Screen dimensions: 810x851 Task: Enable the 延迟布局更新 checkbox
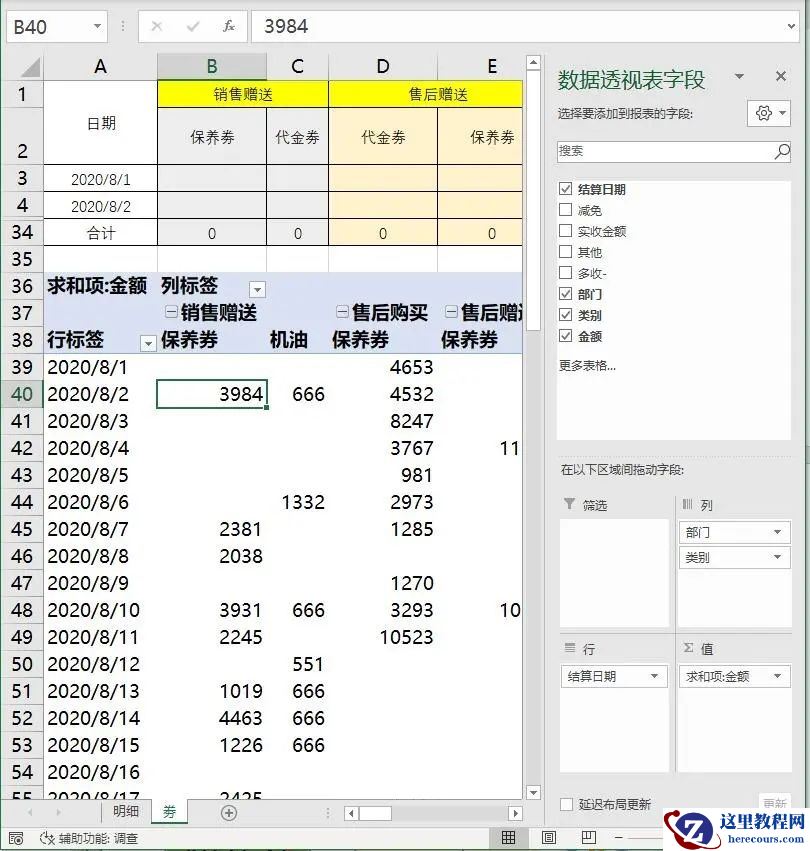pyautogui.click(x=566, y=804)
